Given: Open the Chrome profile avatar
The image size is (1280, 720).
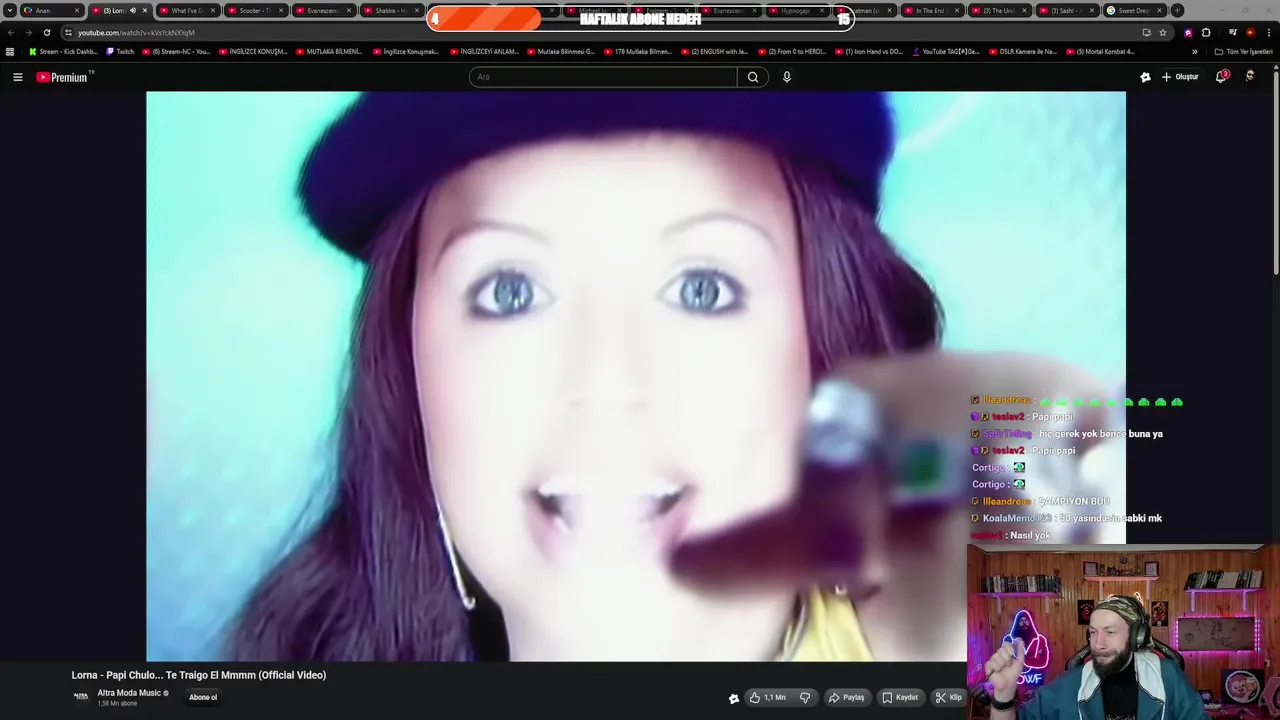Looking at the screenshot, I should tap(1250, 32).
